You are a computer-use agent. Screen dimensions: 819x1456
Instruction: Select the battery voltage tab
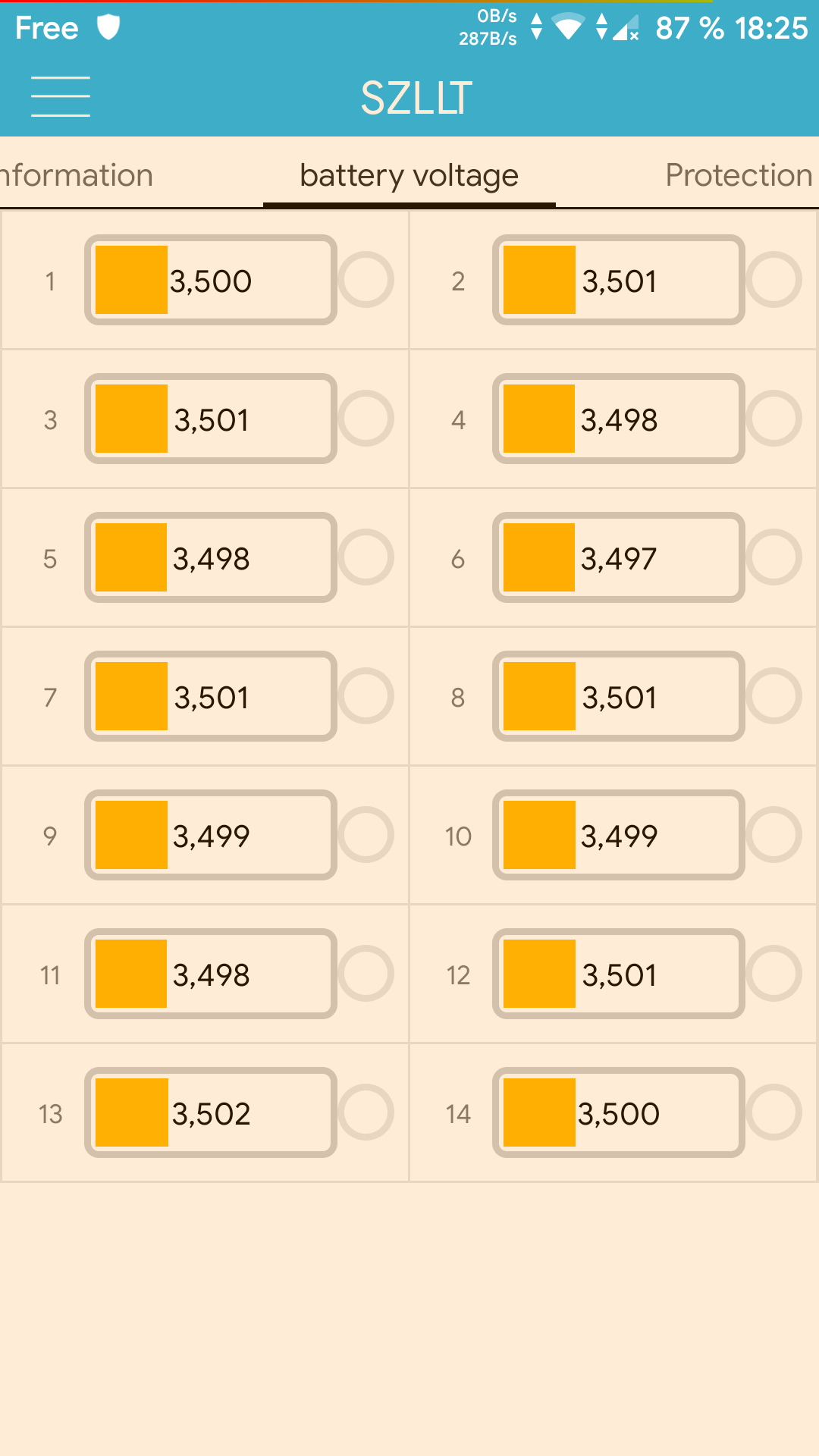[409, 175]
